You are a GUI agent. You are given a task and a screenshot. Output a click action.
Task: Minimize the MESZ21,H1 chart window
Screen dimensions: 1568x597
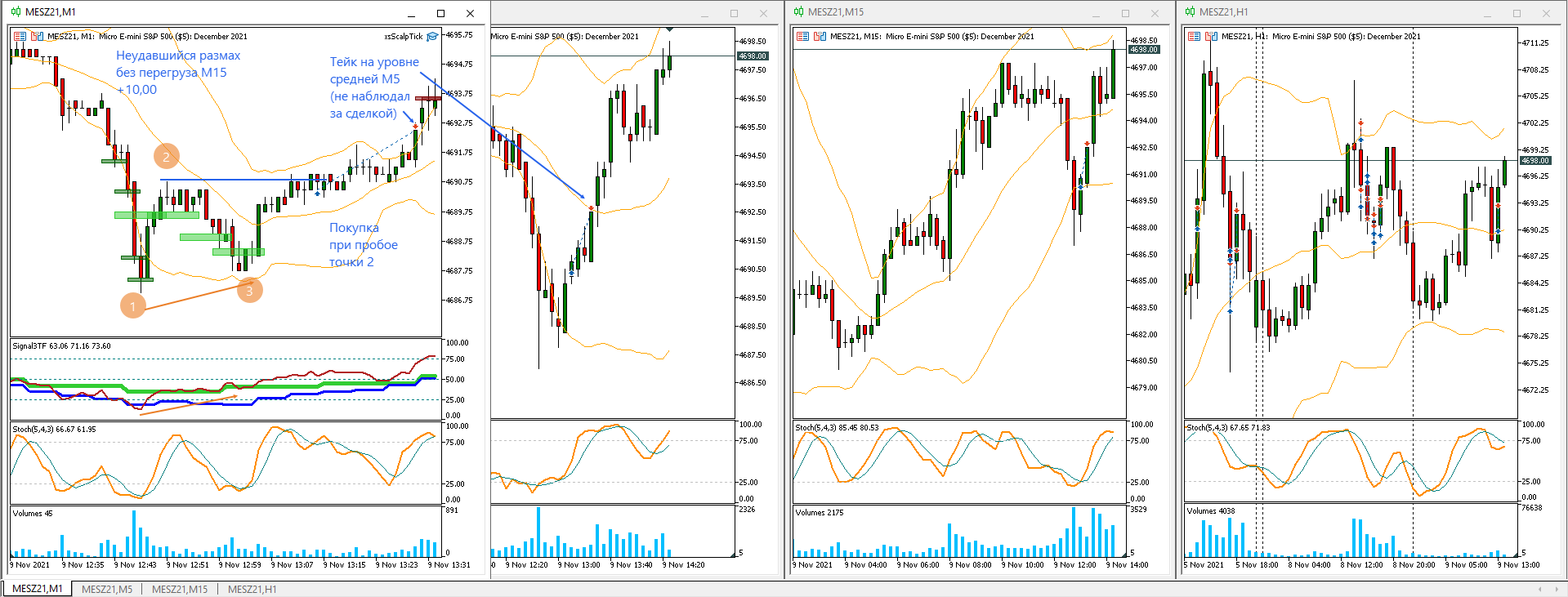(x=1488, y=13)
